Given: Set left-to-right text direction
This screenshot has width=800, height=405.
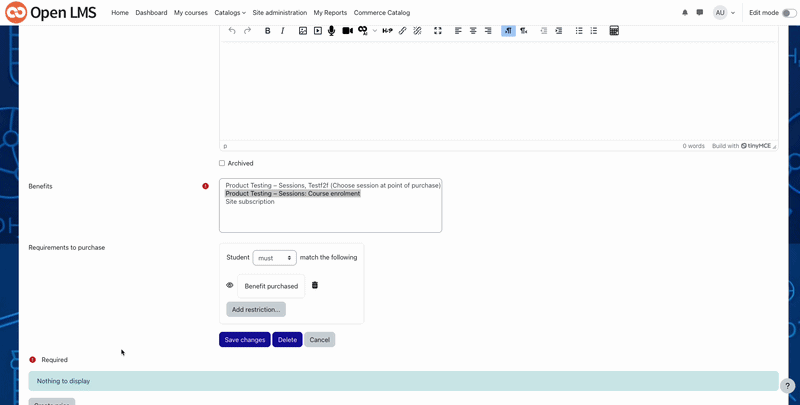Looking at the screenshot, I should pyautogui.click(x=508, y=31).
